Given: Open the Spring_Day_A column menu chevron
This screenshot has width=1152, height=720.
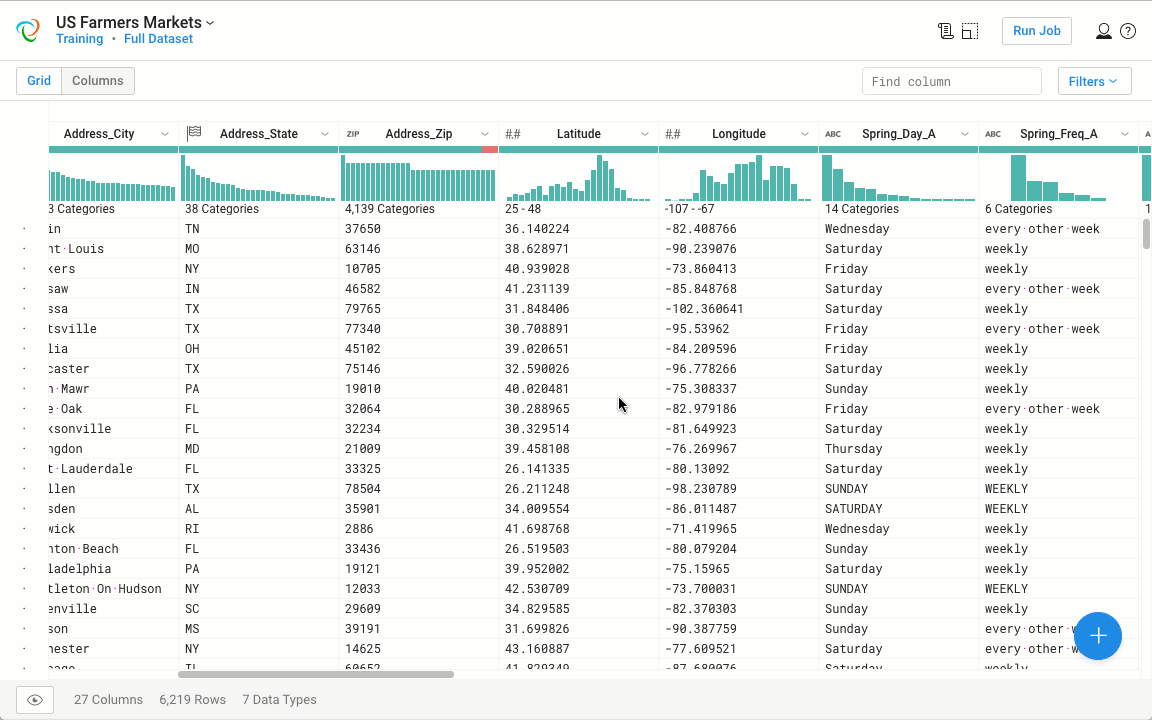Looking at the screenshot, I should click(x=965, y=134).
